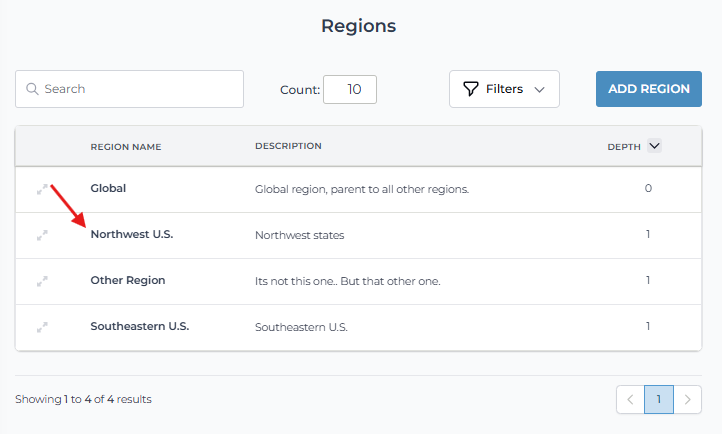Go to the previous results page
Viewport: 722px width, 434px height.
click(x=630, y=399)
